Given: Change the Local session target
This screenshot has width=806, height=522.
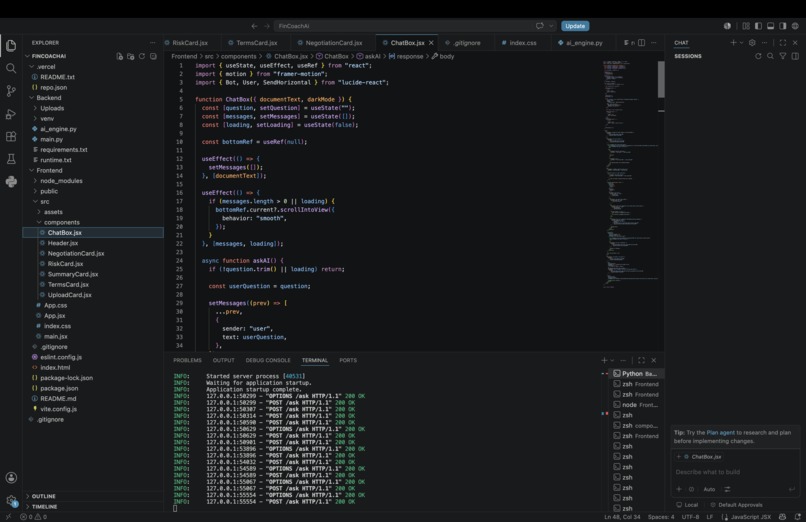Looking at the screenshot, I should (687, 505).
